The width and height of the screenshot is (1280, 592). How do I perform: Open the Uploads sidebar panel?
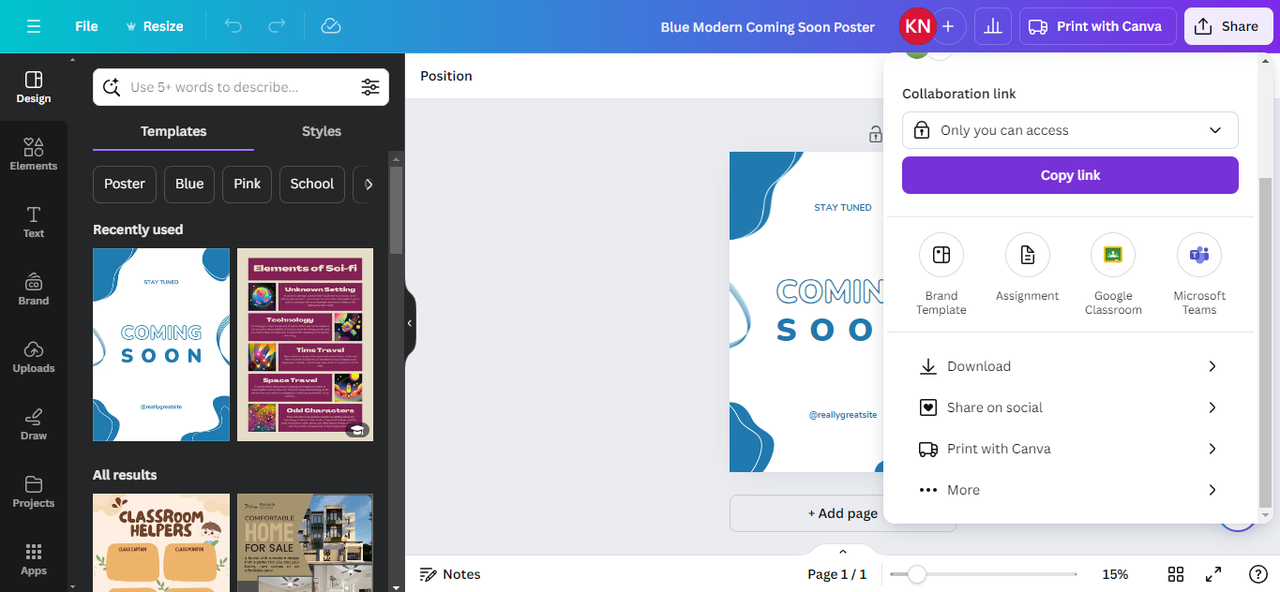(x=33, y=356)
